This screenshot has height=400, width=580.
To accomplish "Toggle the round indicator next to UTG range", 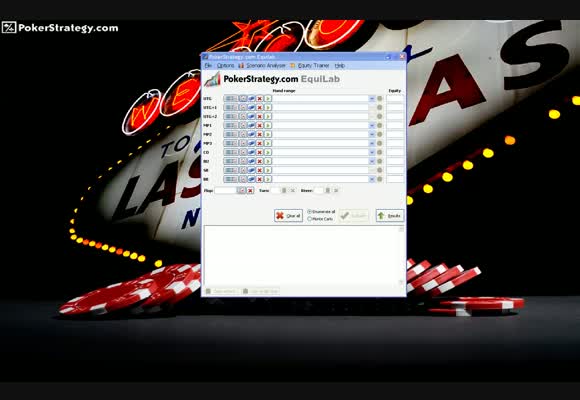I will [380, 98].
